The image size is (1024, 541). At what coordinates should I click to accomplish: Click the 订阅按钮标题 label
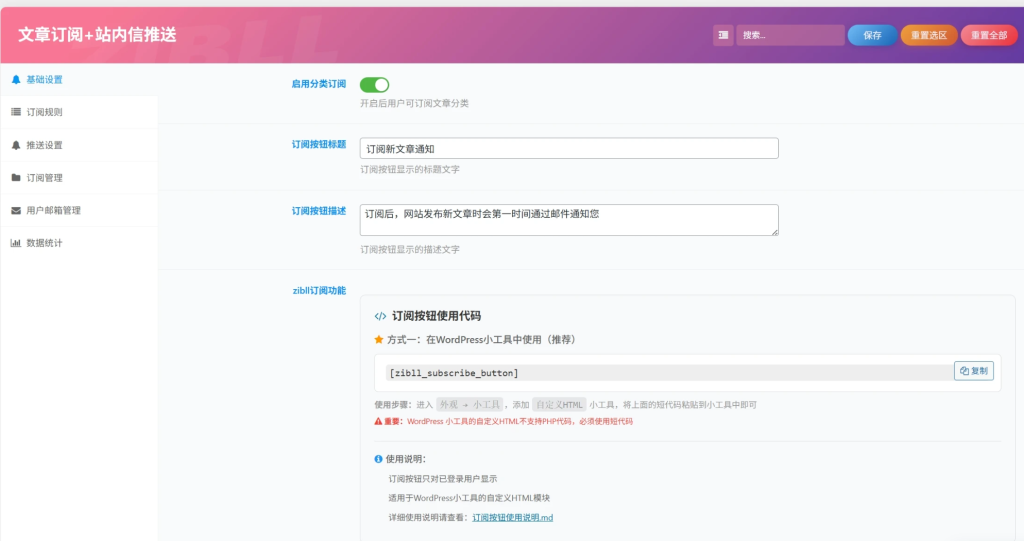pos(319,144)
